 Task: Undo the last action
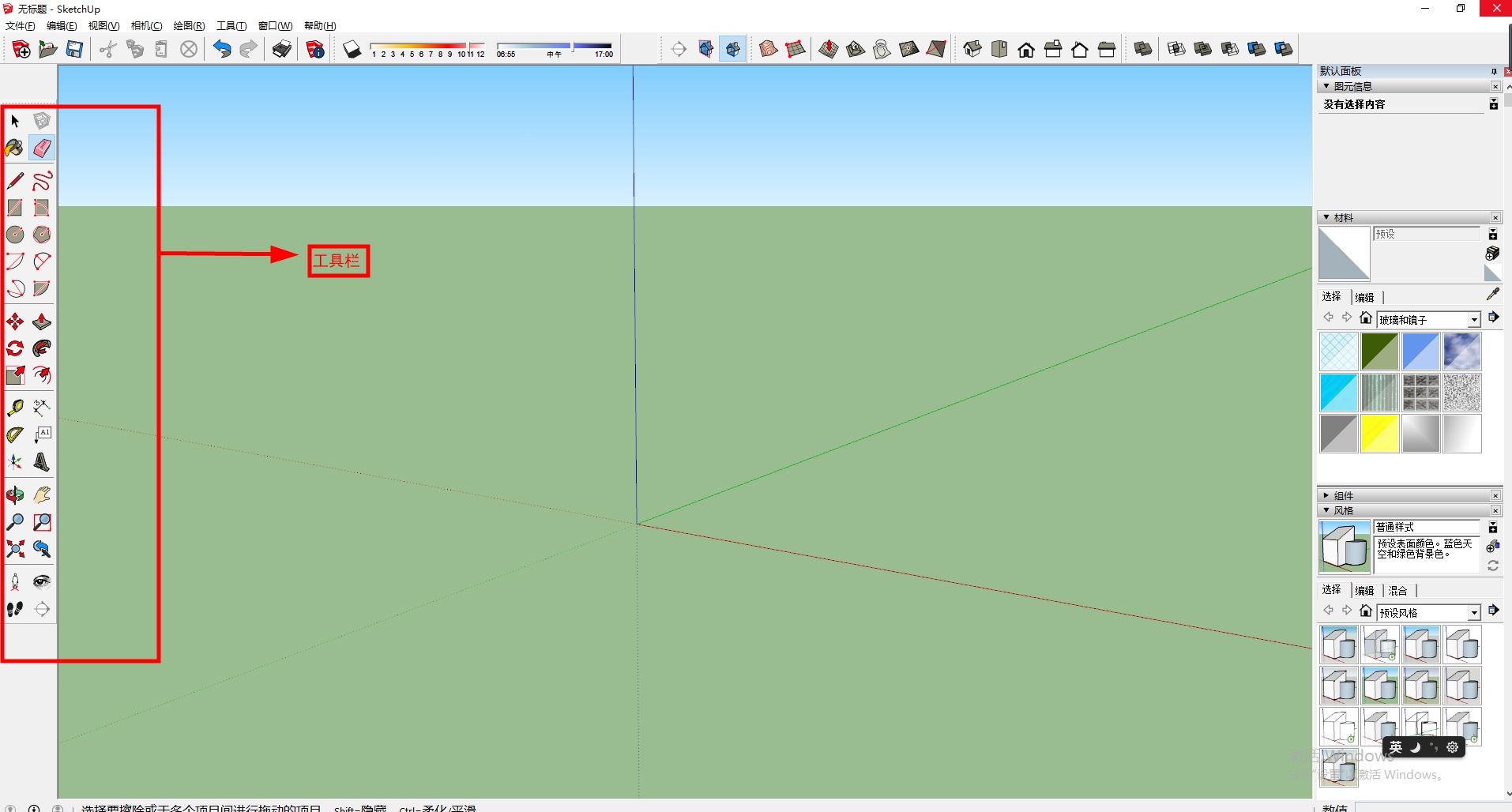[222, 50]
